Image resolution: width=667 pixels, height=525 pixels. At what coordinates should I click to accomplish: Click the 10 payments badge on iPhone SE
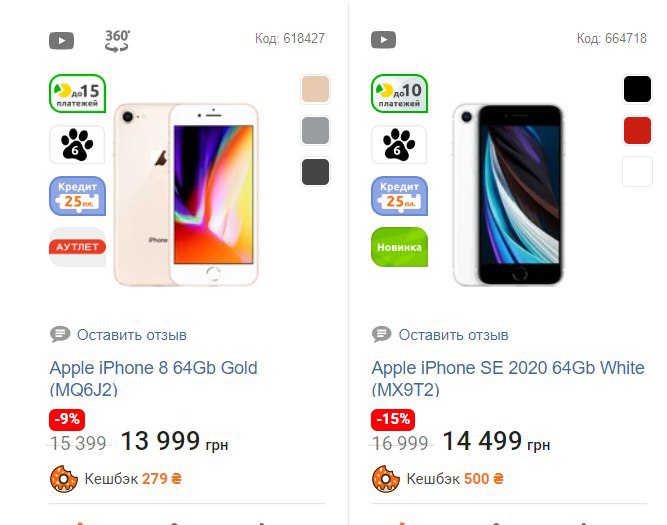click(399, 94)
